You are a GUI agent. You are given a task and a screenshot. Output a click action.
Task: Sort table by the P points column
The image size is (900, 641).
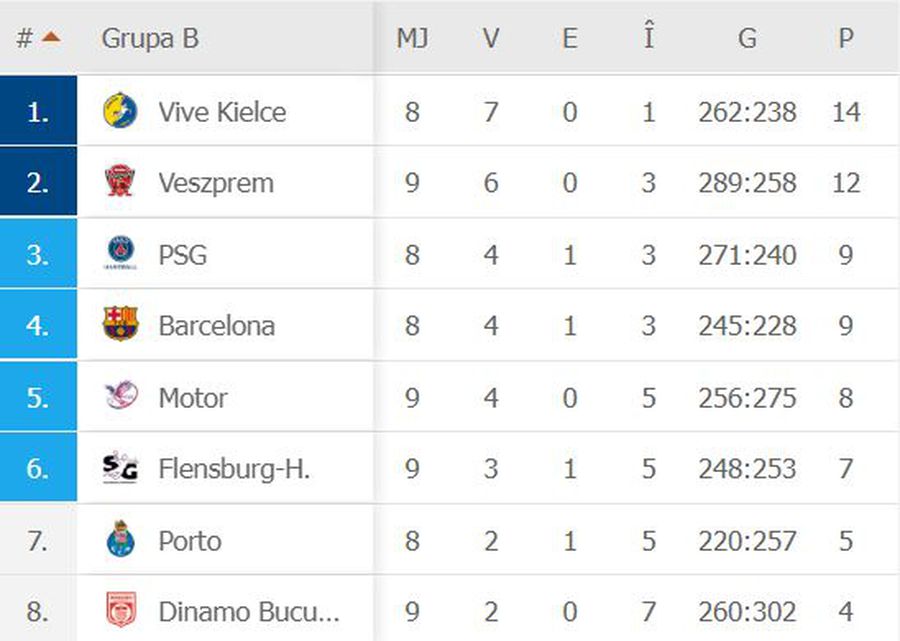(845, 38)
